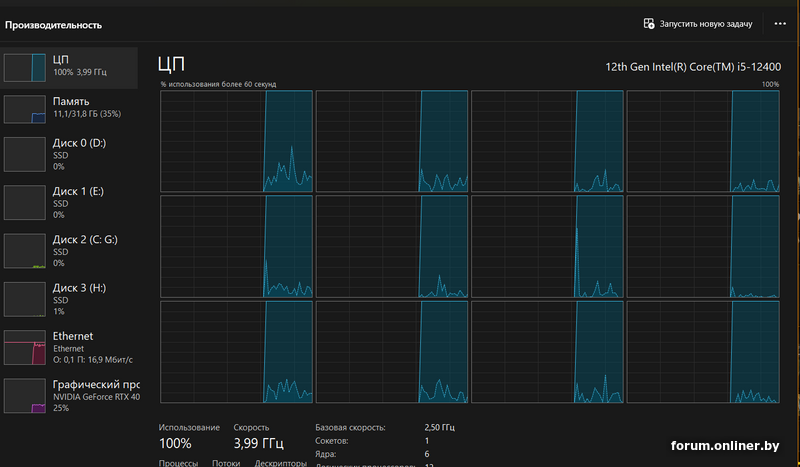800x467 pixels.
Task: Click the run new task icon
Action: tap(649, 23)
